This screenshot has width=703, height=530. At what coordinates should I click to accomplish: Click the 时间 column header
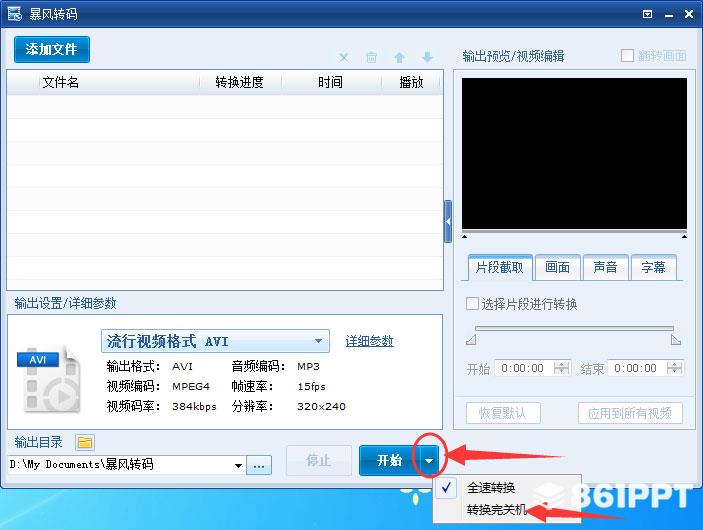tap(330, 83)
